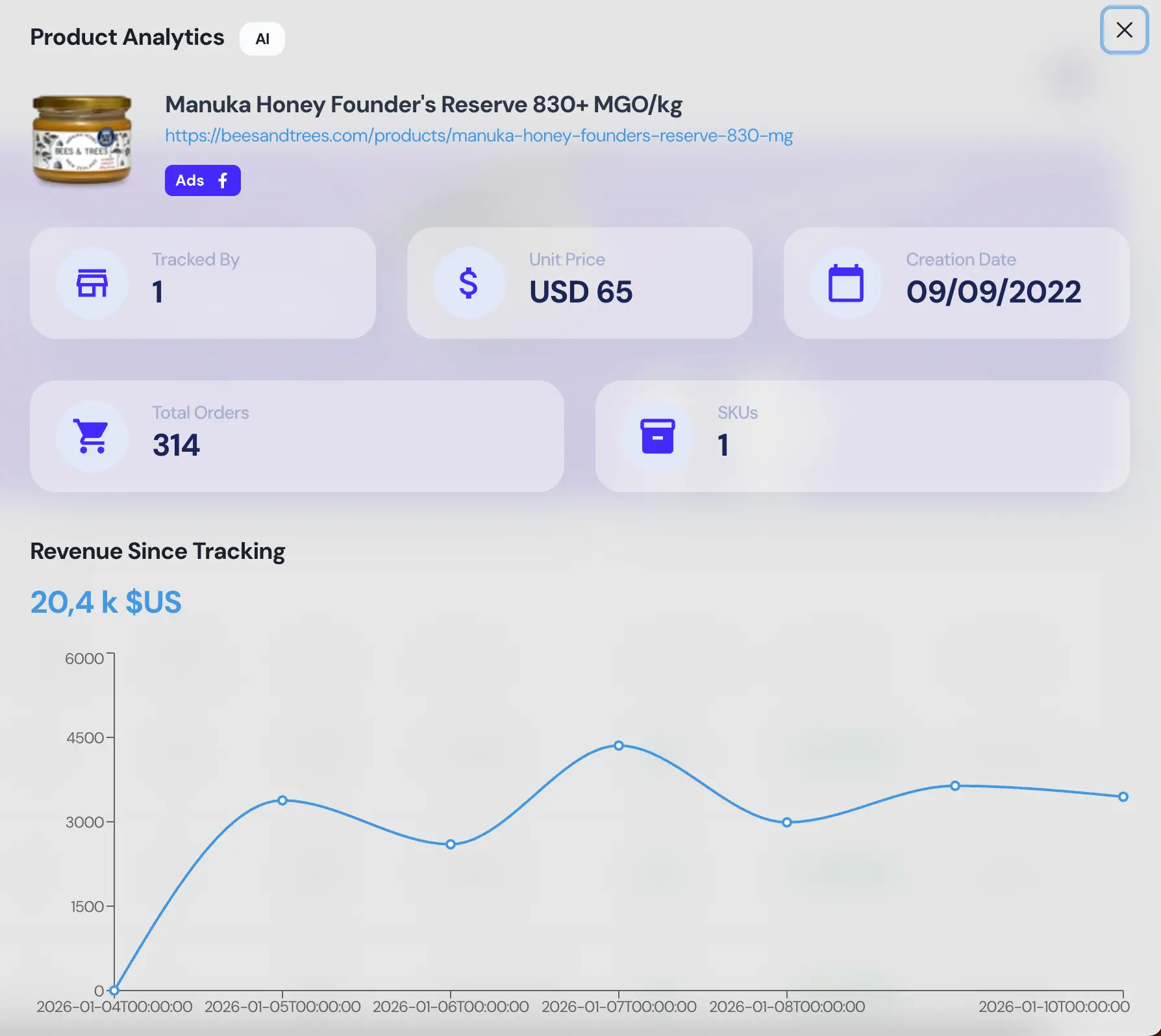Viewport: 1161px width, 1036px height.
Task: Open the beesandtrees.com product URL
Action: coord(479,136)
